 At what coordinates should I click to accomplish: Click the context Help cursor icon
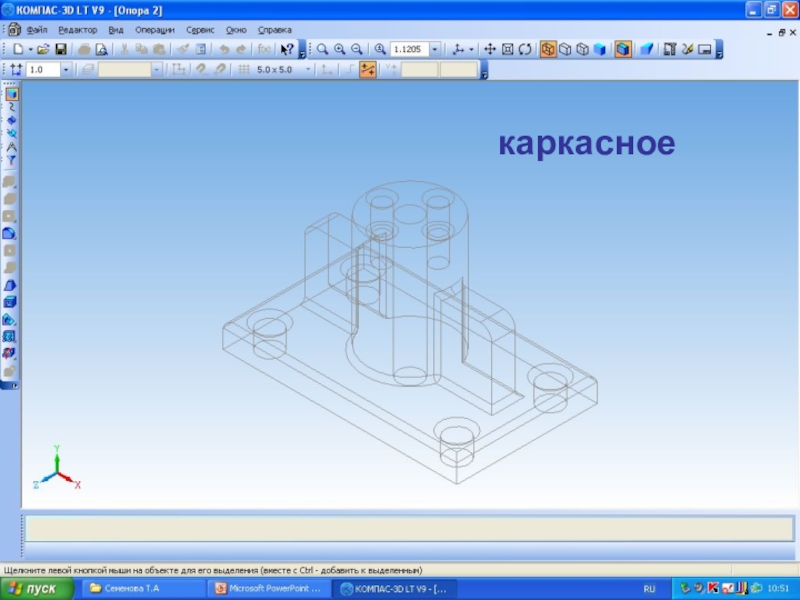pos(286,49)
